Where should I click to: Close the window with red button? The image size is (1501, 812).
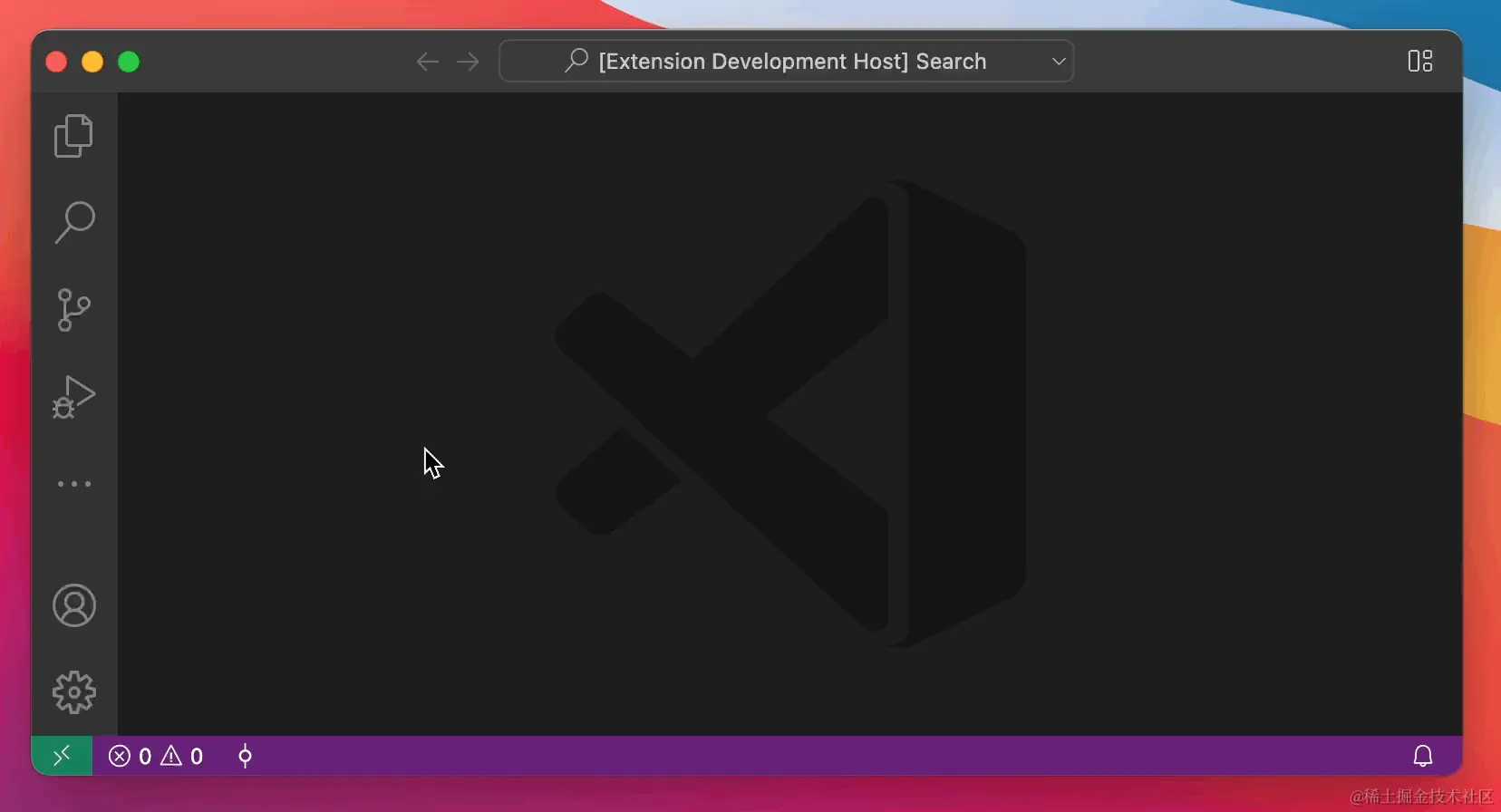[56, 62]
